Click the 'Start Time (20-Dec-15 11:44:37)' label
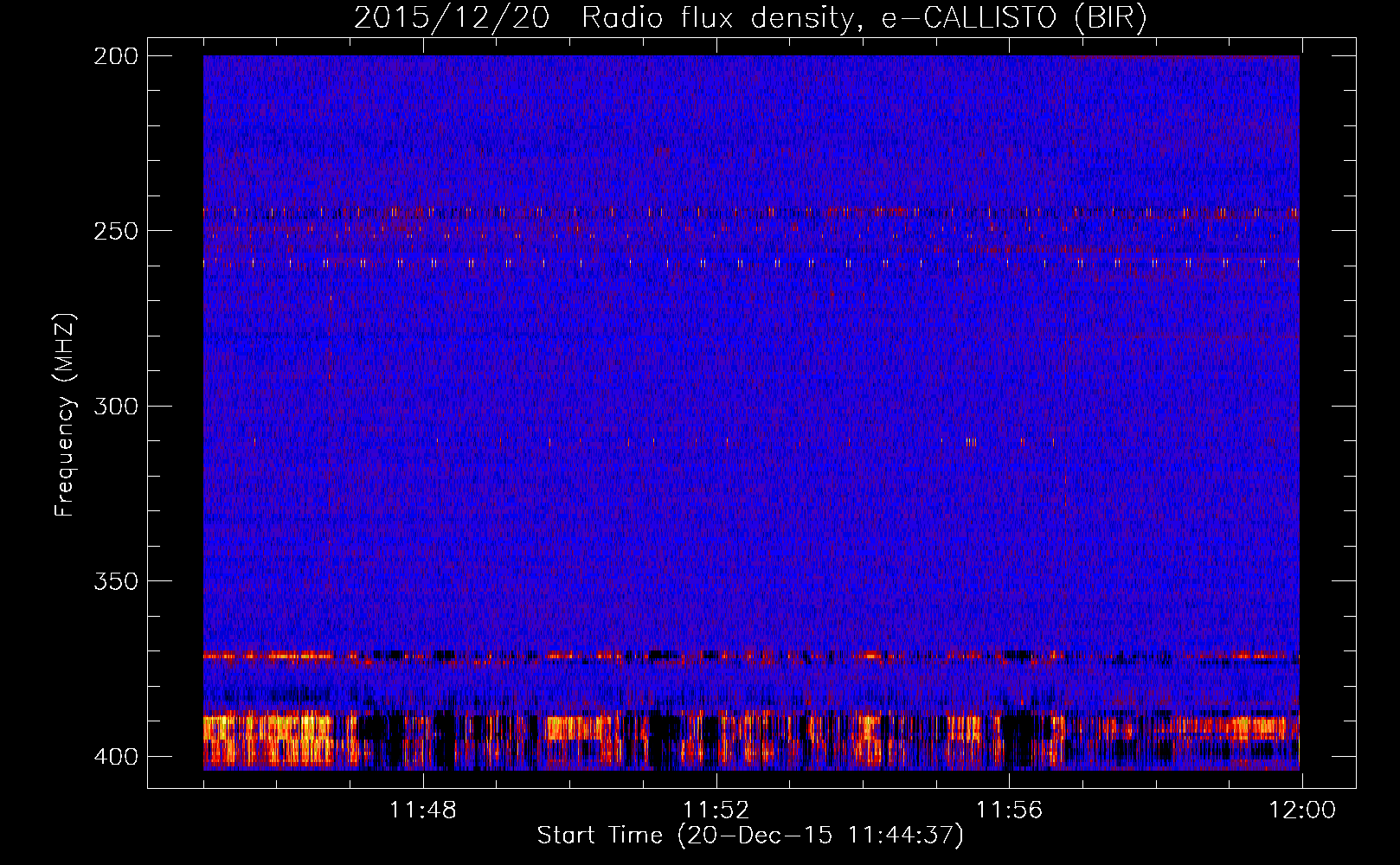The image size is (1400, 865). [x=750, y=836]
